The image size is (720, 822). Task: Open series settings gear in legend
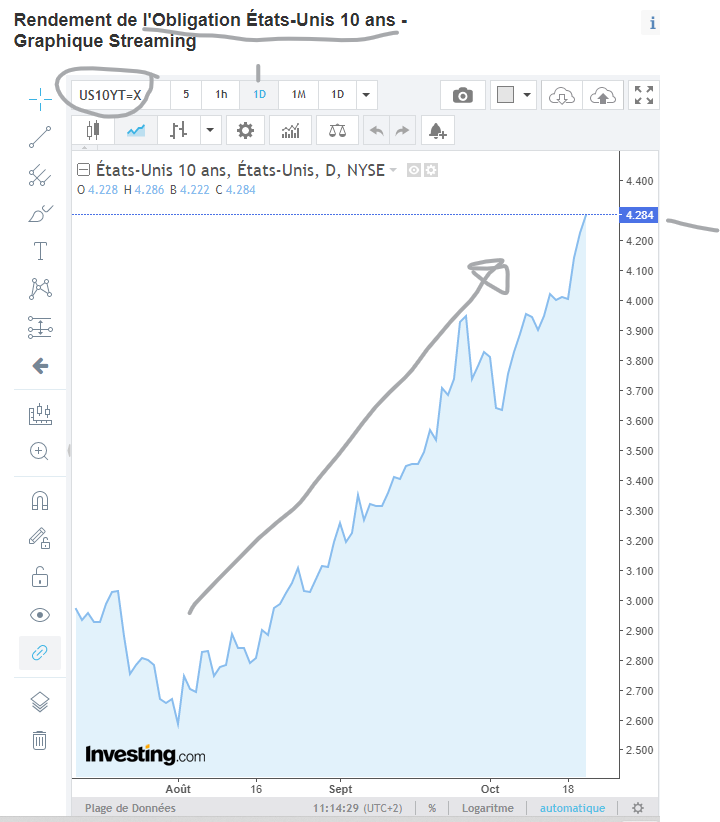[431, 170]
